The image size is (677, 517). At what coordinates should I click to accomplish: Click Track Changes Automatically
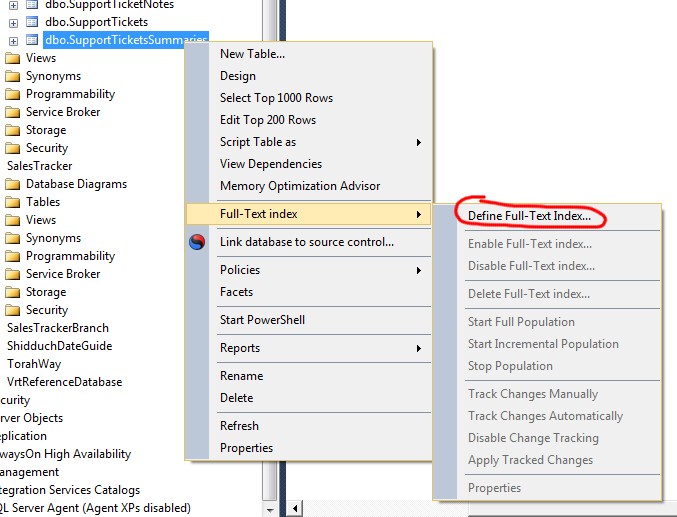(545, 416)
